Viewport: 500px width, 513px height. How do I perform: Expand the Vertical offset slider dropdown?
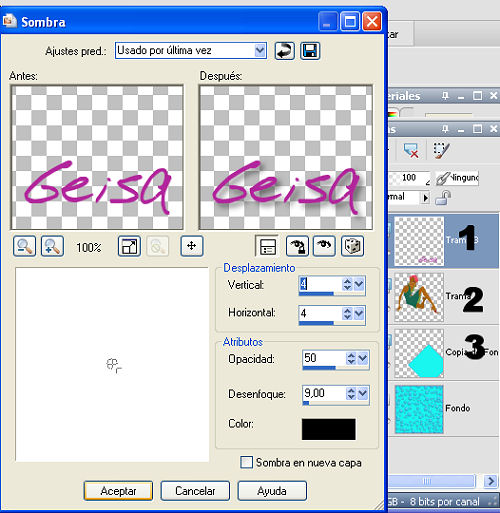359,284
